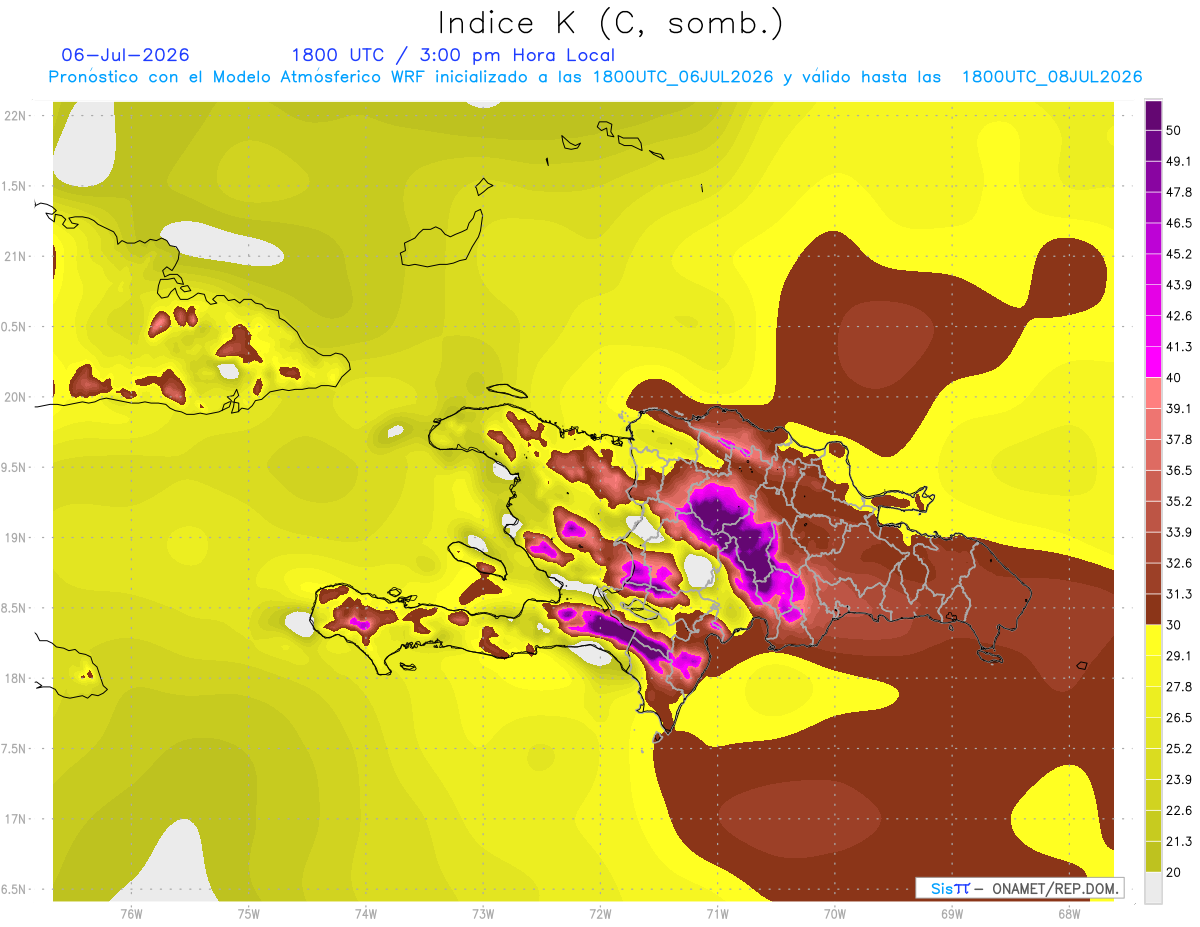Click the "21N" latitude axis label
Screen dimensions: 1200x927
pos(16,256)
